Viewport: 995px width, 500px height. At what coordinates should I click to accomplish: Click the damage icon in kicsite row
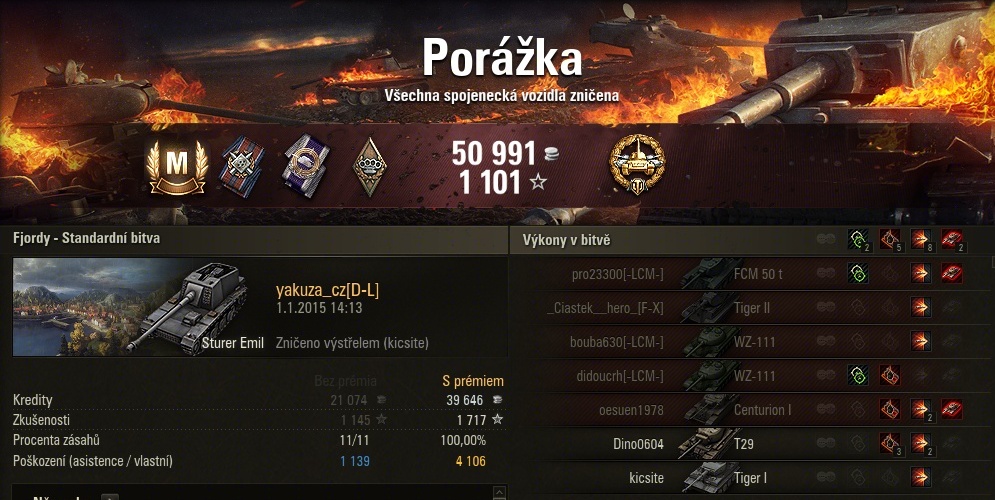(921, 477)
